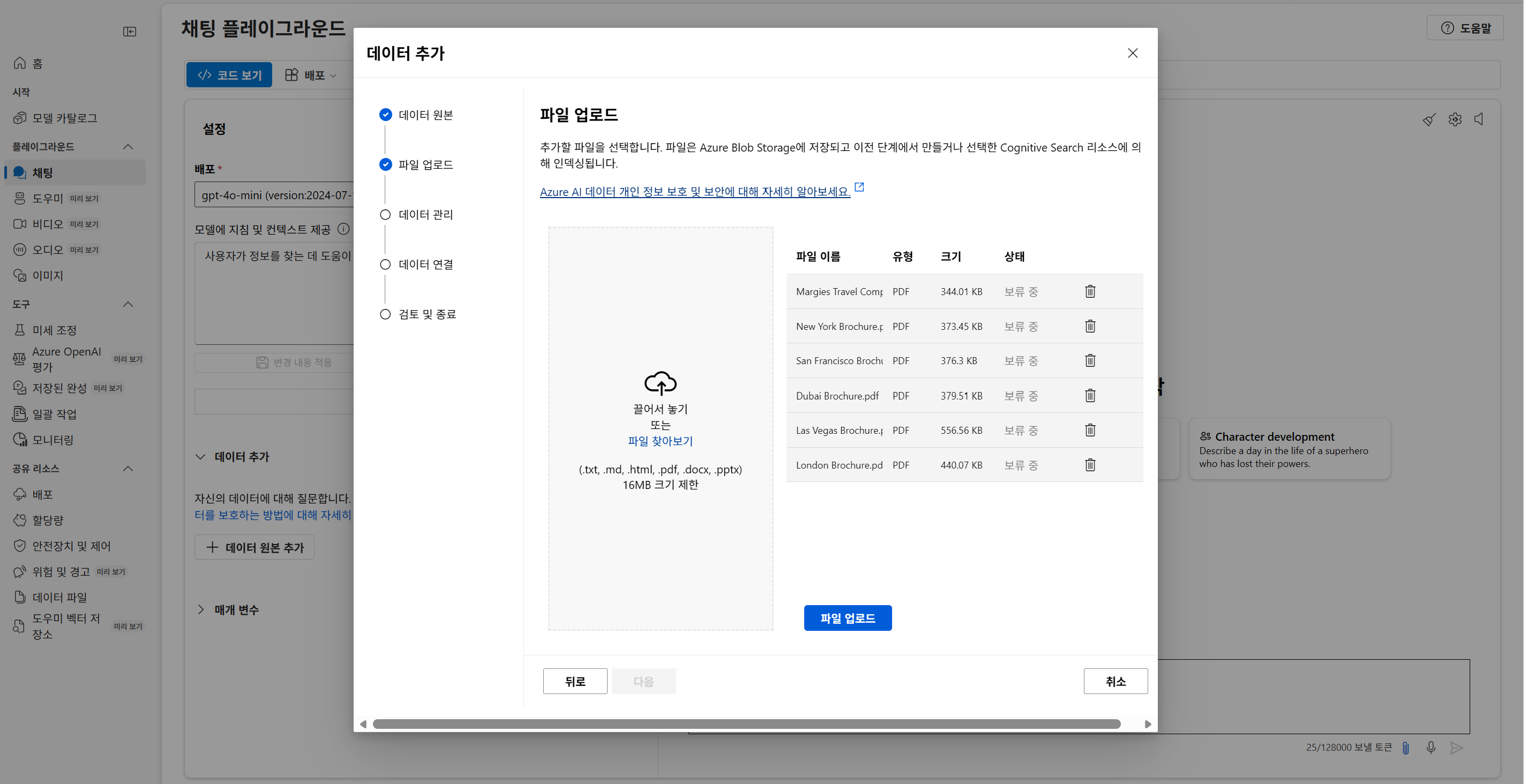1527x784 pixels.
Task: Click the system message text area
Action: coord(274,293)
